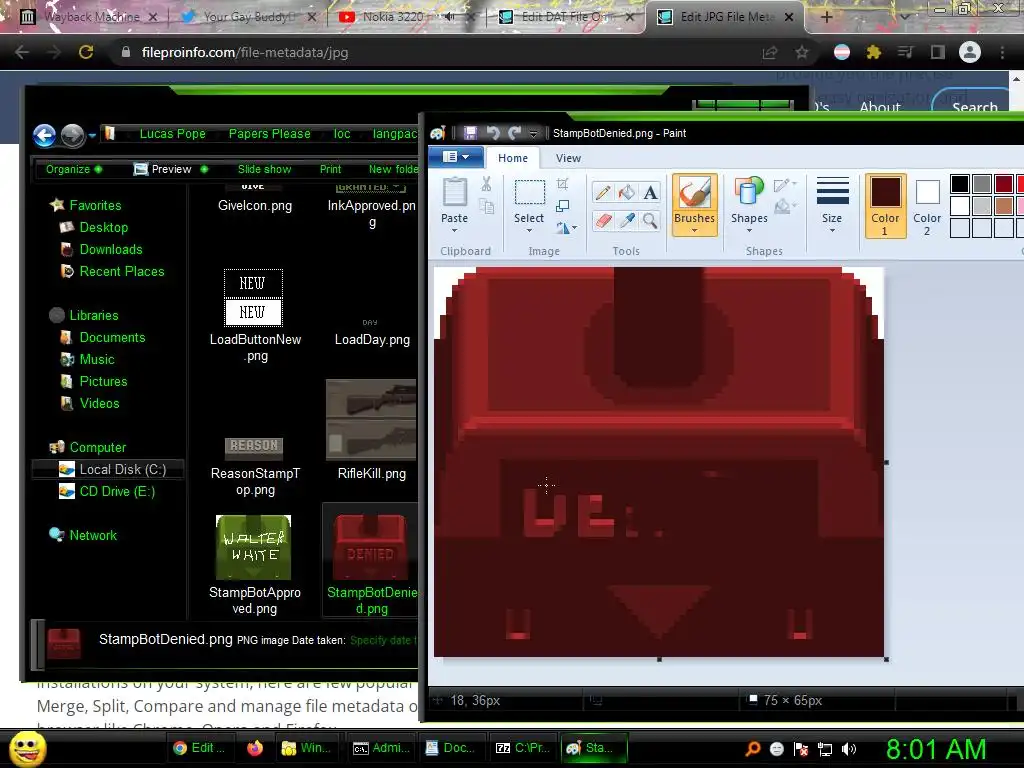
Task: Click the Explorer Back arrow button
Action: (45, 135)
